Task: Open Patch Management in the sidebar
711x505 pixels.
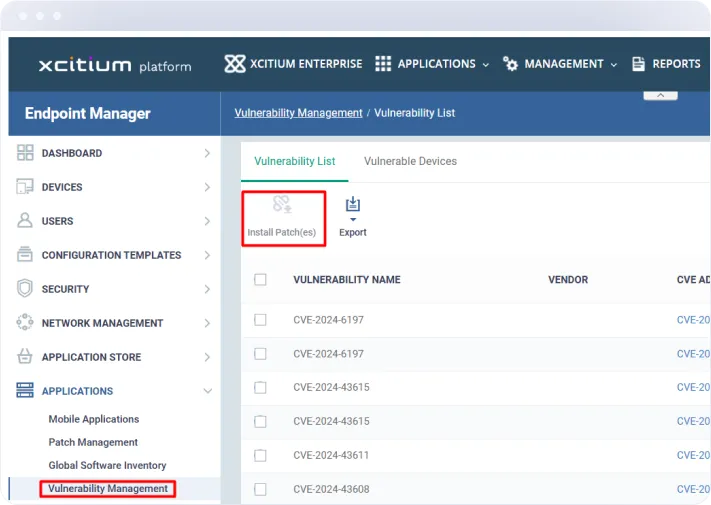Action: tap(93, 442)
